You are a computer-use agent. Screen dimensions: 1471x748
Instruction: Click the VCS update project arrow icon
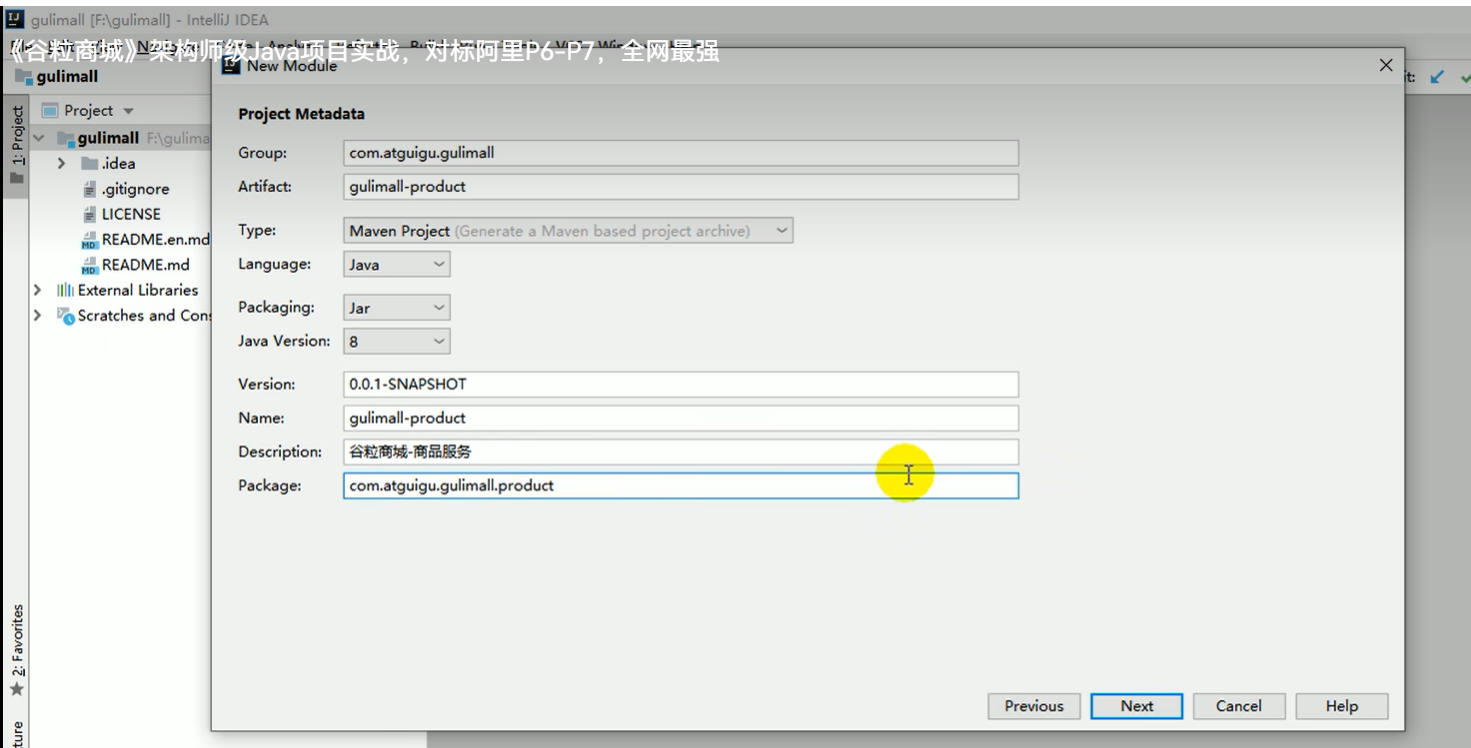1438,77
